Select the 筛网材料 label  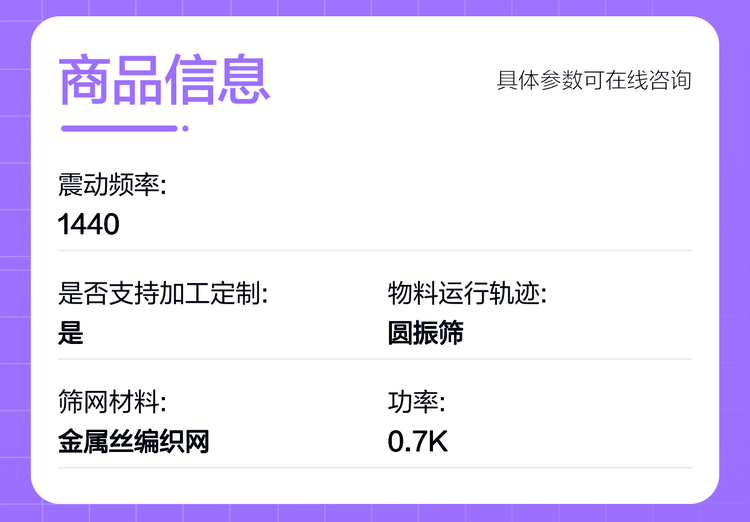[x=112, y=403]
